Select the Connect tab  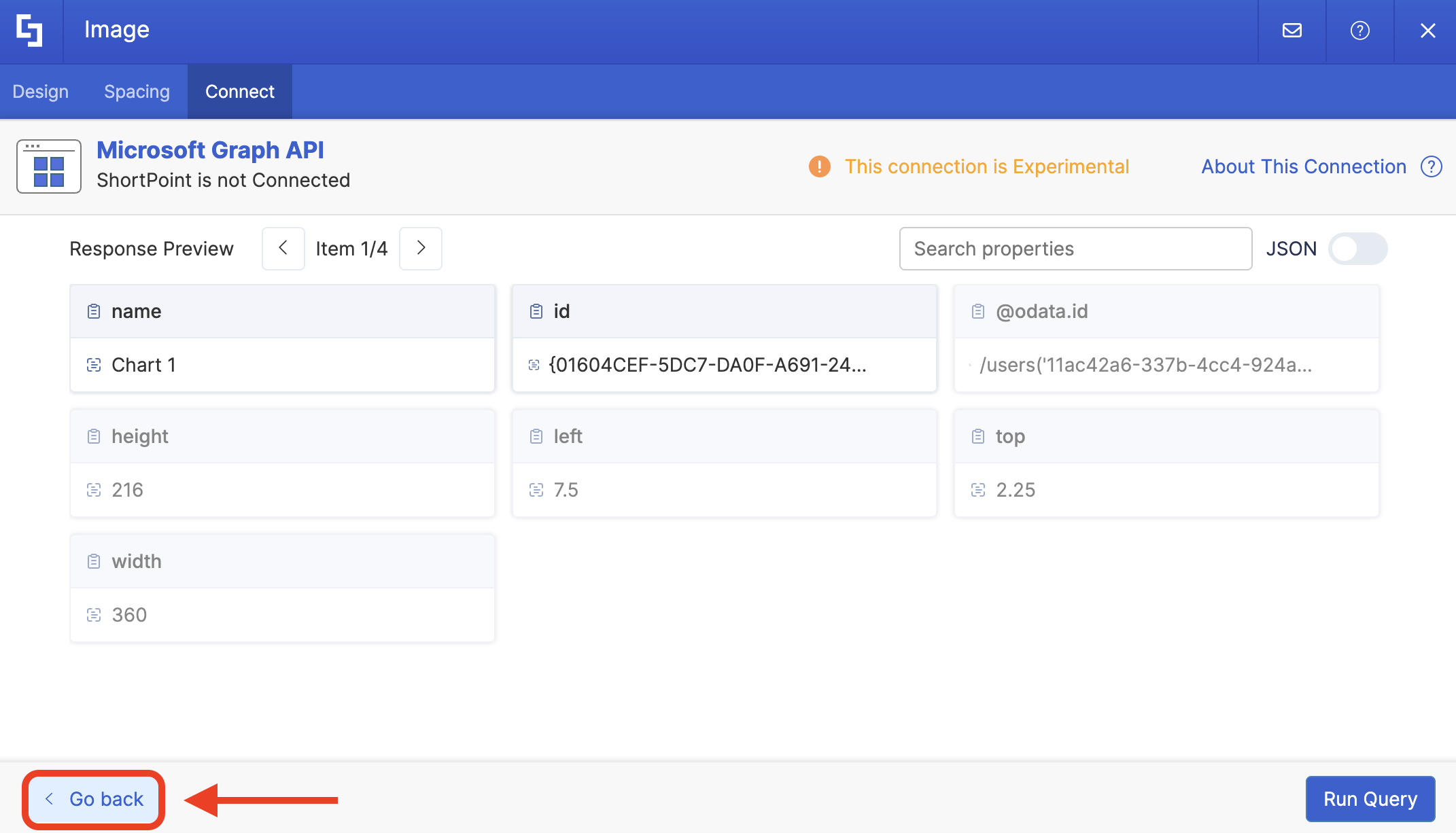coord(240,92)
